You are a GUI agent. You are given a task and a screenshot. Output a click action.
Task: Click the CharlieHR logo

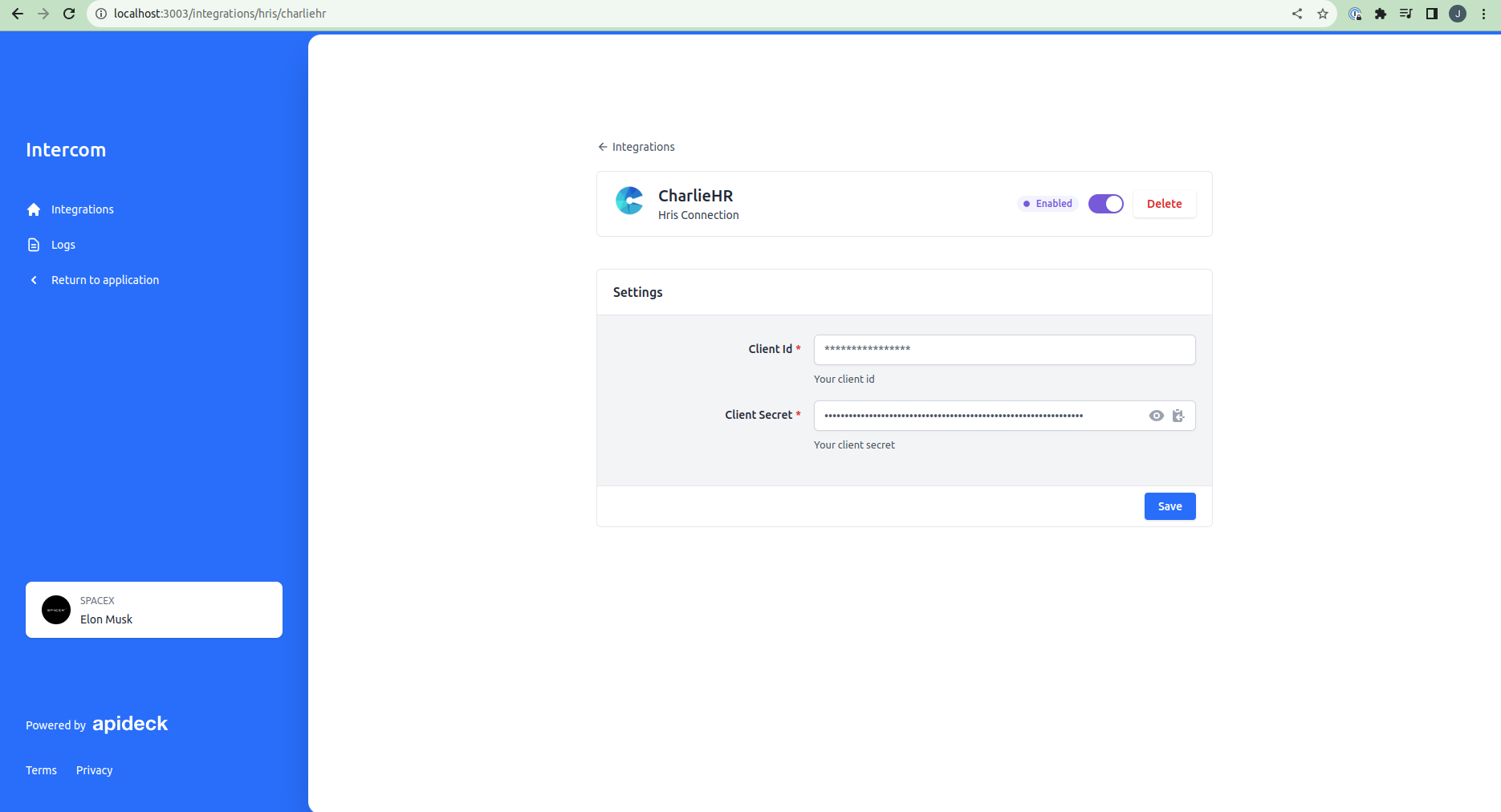pos(629,201)
